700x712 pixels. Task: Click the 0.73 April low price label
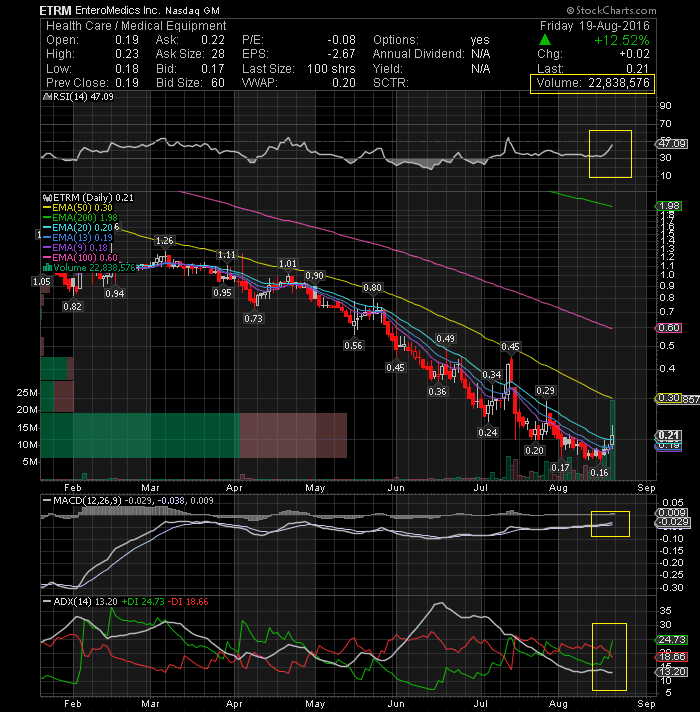[x=253, y=319]
